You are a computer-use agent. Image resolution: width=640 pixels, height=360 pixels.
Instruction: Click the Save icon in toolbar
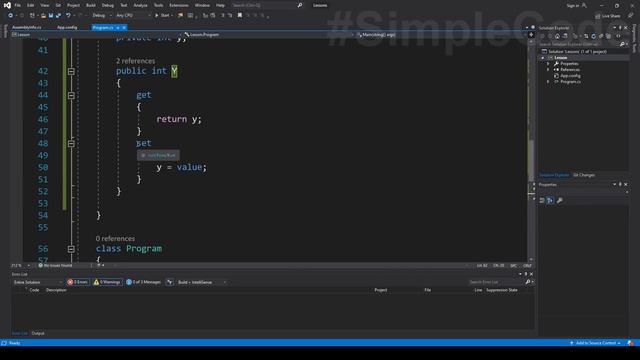tap(51, 16)
